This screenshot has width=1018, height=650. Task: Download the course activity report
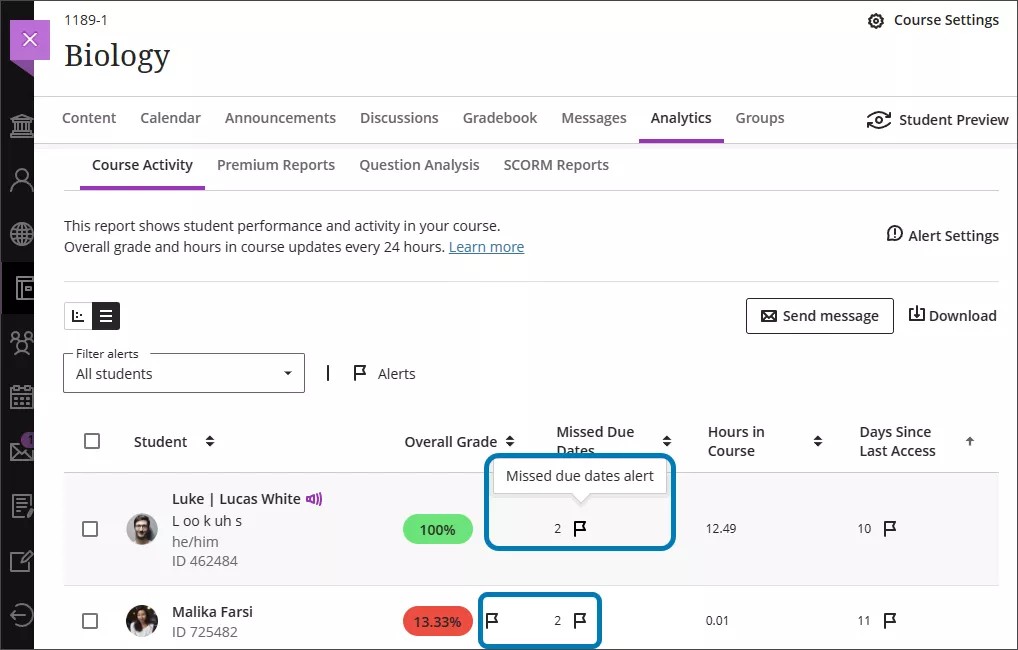click(x=951, y=315)
